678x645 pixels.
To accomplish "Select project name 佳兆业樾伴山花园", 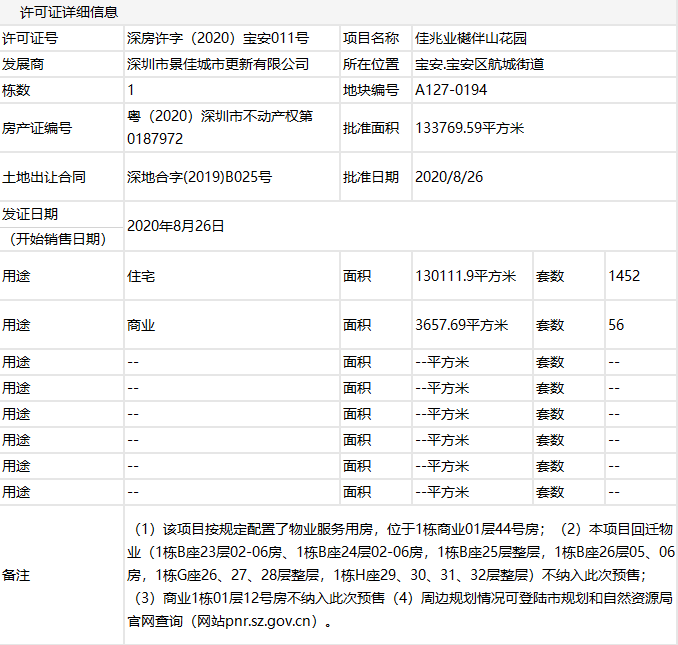I will click(x=471, y=38).
